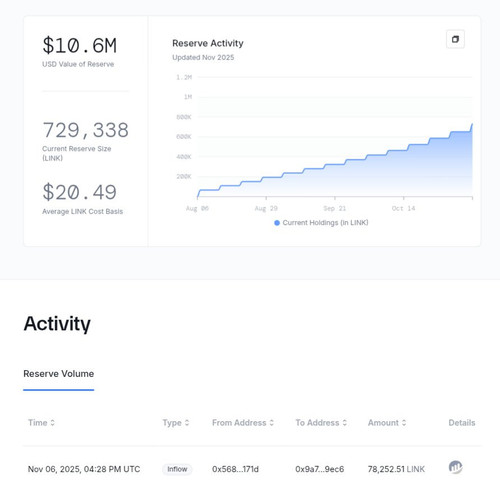Click the $10.6M reserve value

(x=80, y=45)
